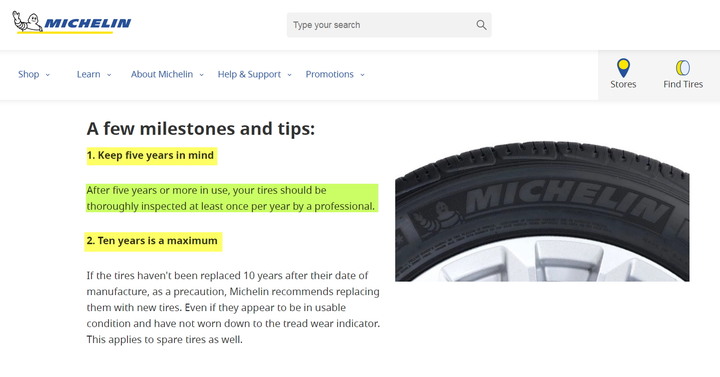Click the Michelin logo
The image size is (720, 377).
pos(72,22)
